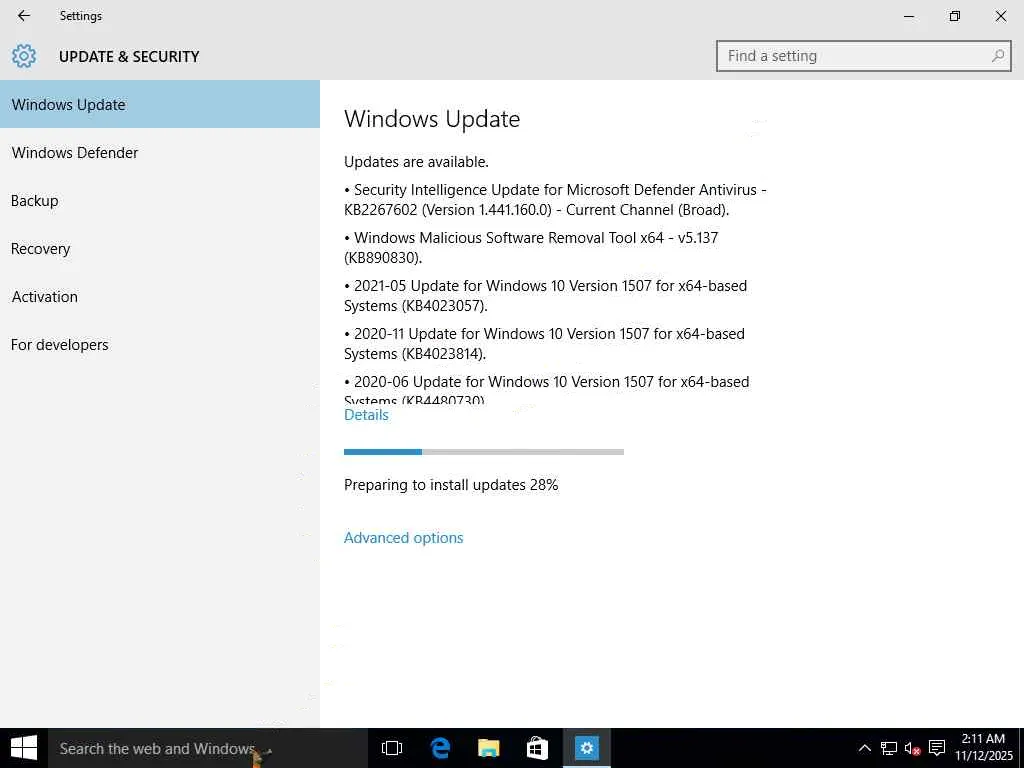Click the Details link
1024x768 pixels.
click(x=366, y=415)
